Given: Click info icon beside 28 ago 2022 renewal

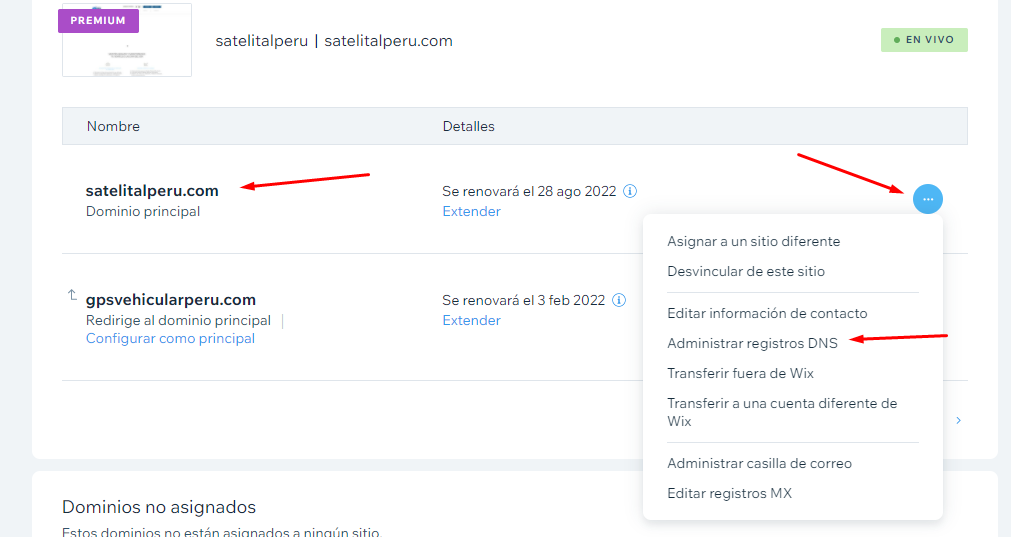Looking at the screenshot, I should (x=630, y=191).
